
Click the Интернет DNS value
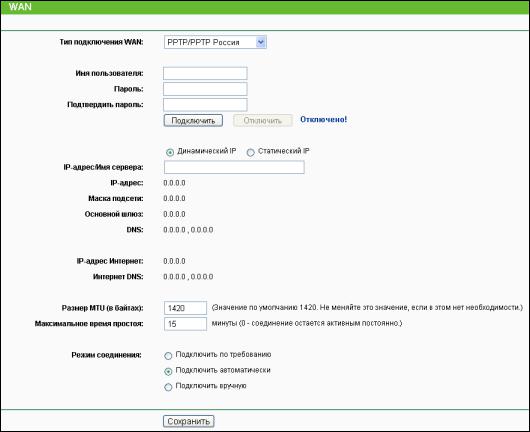point(188,277)
